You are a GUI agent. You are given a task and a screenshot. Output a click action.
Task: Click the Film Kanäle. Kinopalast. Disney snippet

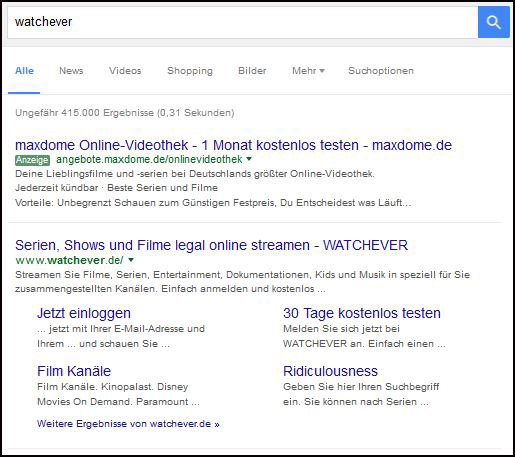[x=118, y=394]
